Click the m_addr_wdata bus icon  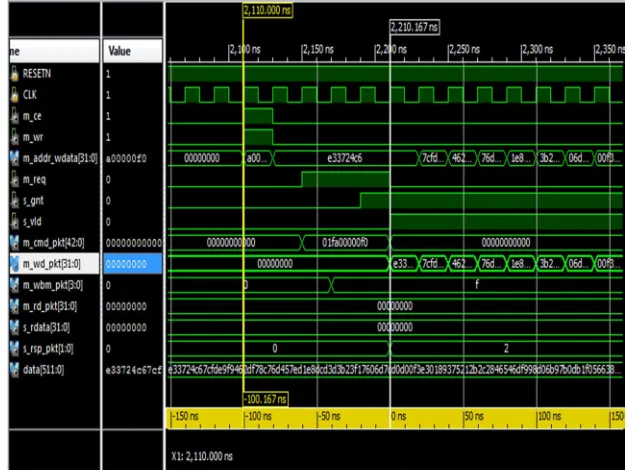pos(14,158)
